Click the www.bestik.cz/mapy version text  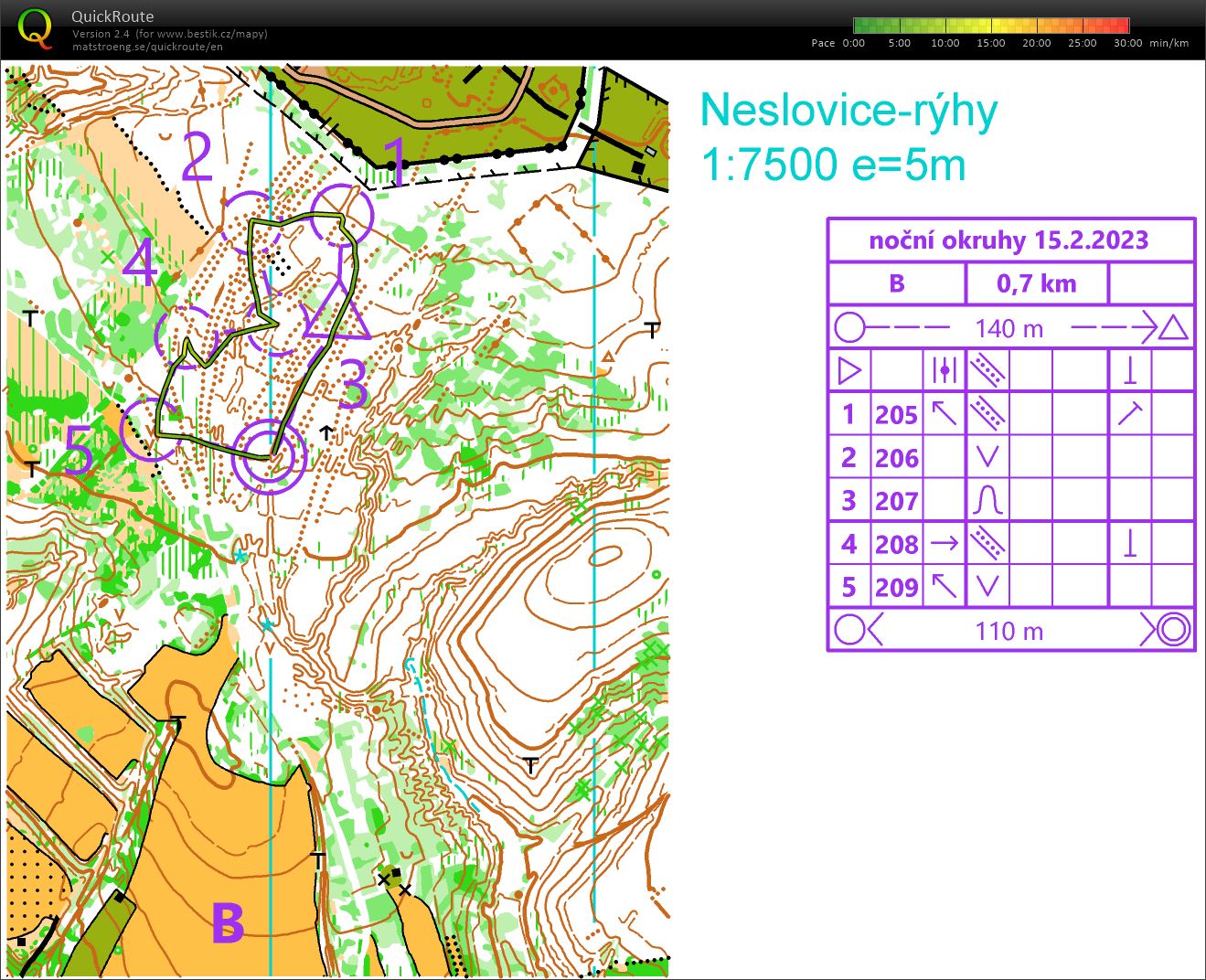coord(170,34)
